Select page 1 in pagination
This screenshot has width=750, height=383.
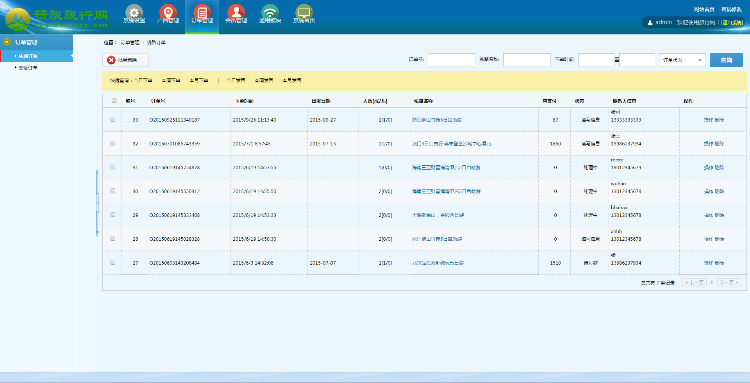tap(711, 283)
